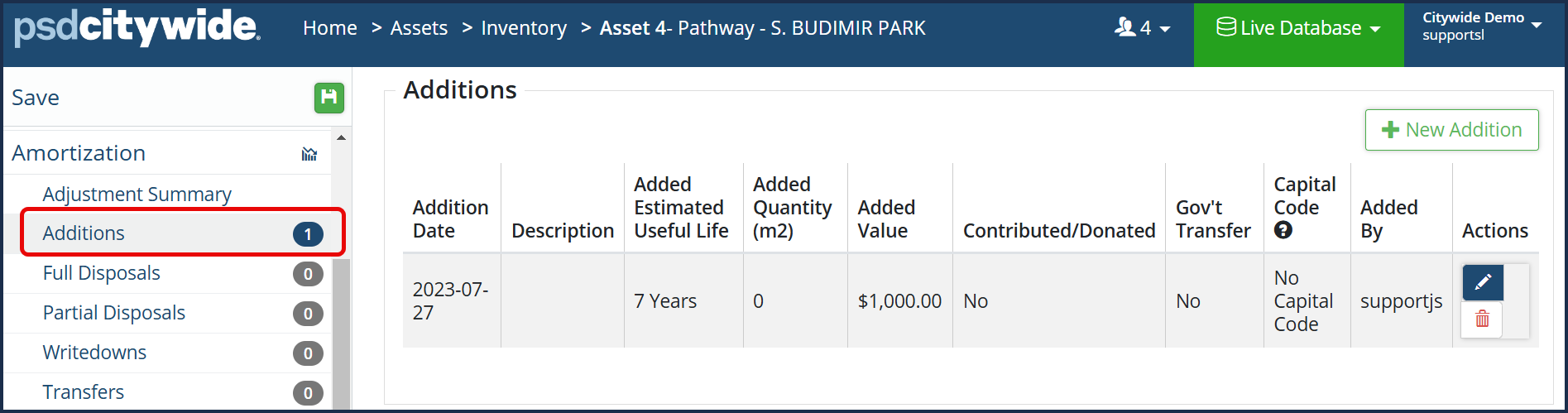The width and height of the screenshot is (1568, 413).
Task: Select Partial Disposals sidebar item
Action: [x=113, y=313]
